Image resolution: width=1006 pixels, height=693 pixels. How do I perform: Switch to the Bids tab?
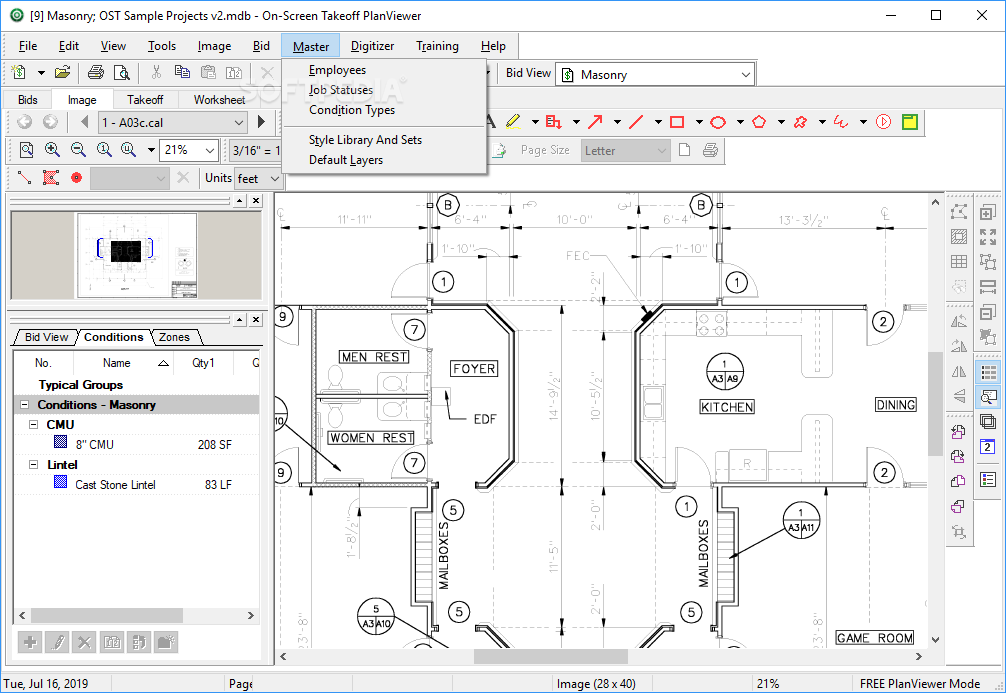28,99
